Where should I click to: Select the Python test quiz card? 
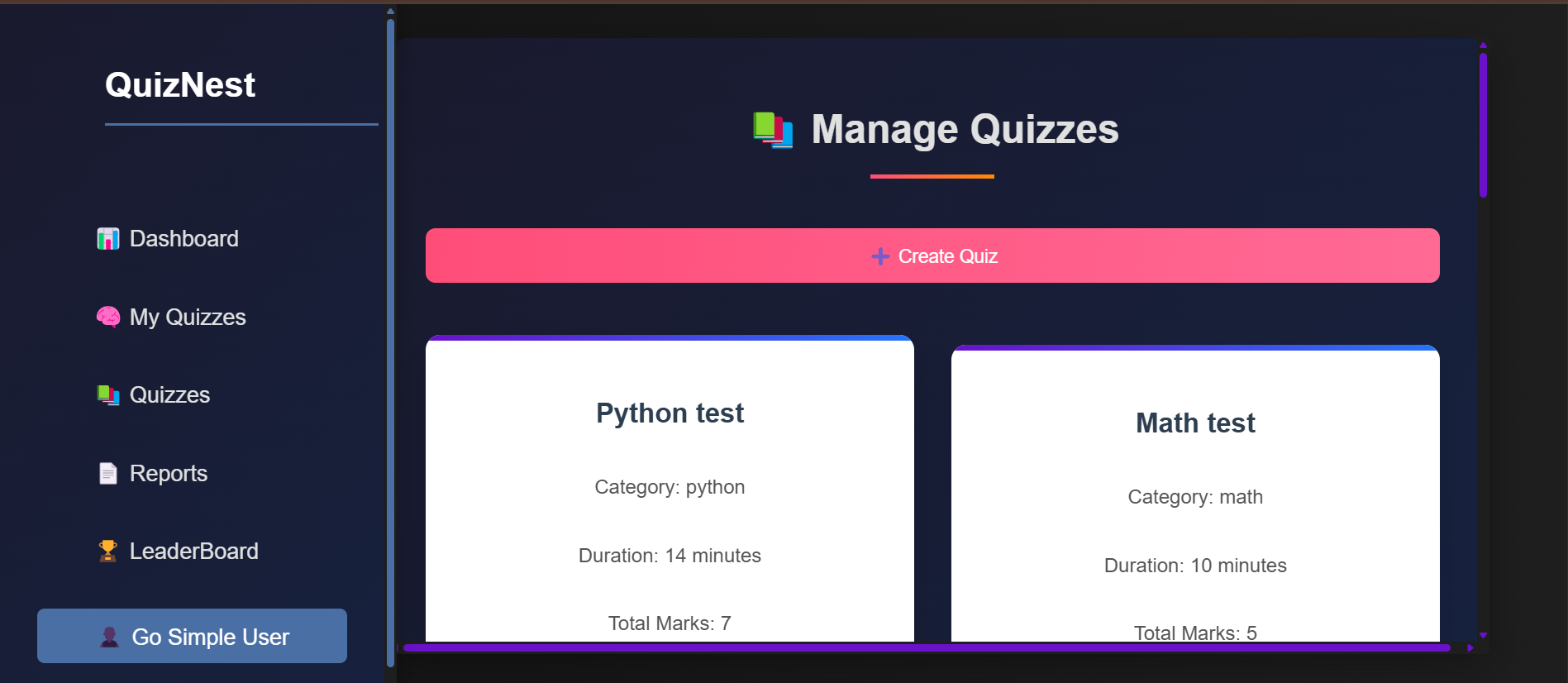[670, 488]
